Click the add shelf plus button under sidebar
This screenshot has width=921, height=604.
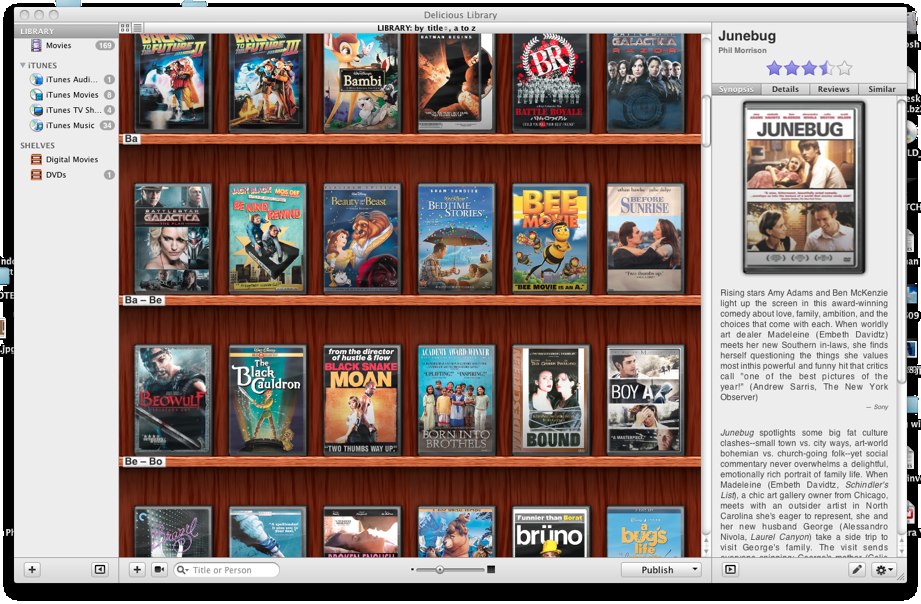pyautogui.click(x=32, y=569)
